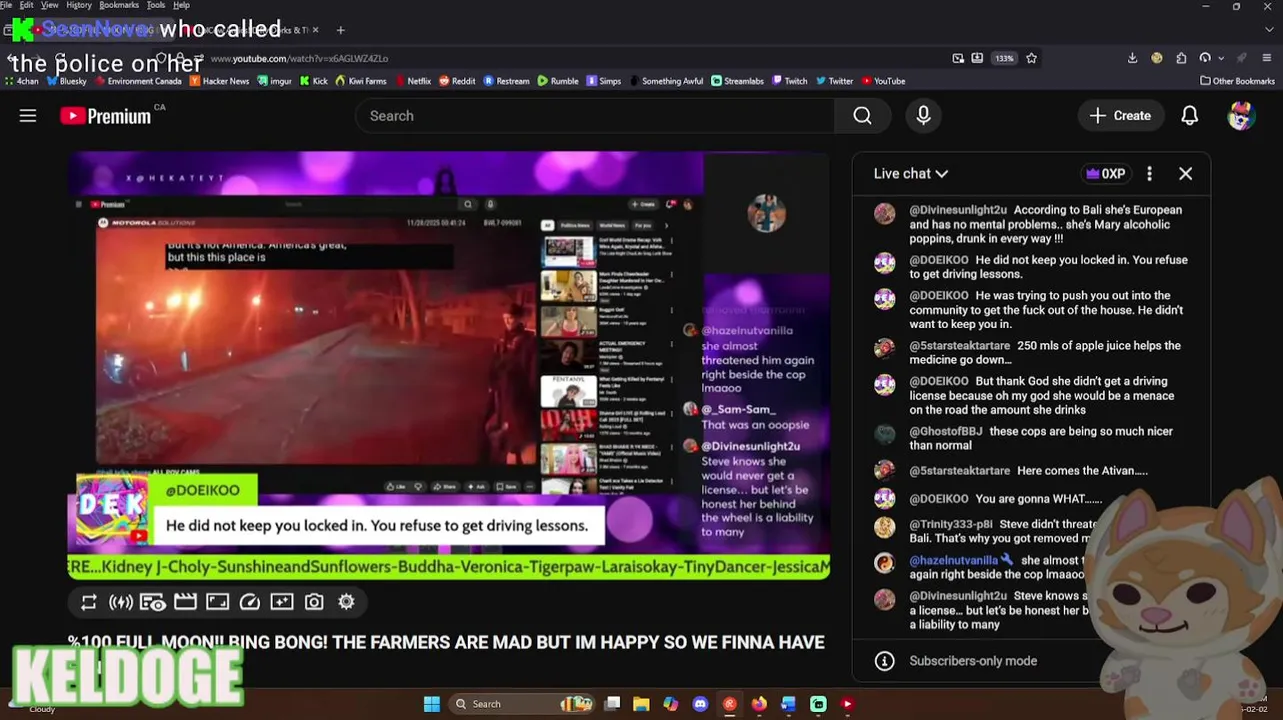Open the Rumble bookmark

click(x=558, y=81)
